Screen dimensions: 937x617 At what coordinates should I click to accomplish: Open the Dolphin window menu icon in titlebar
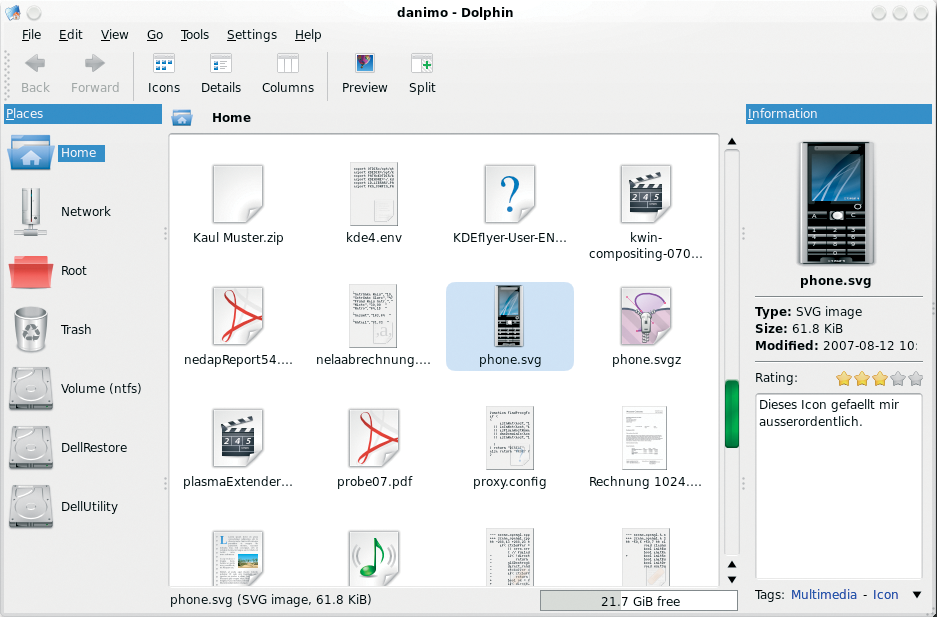[x=13, y=13]
